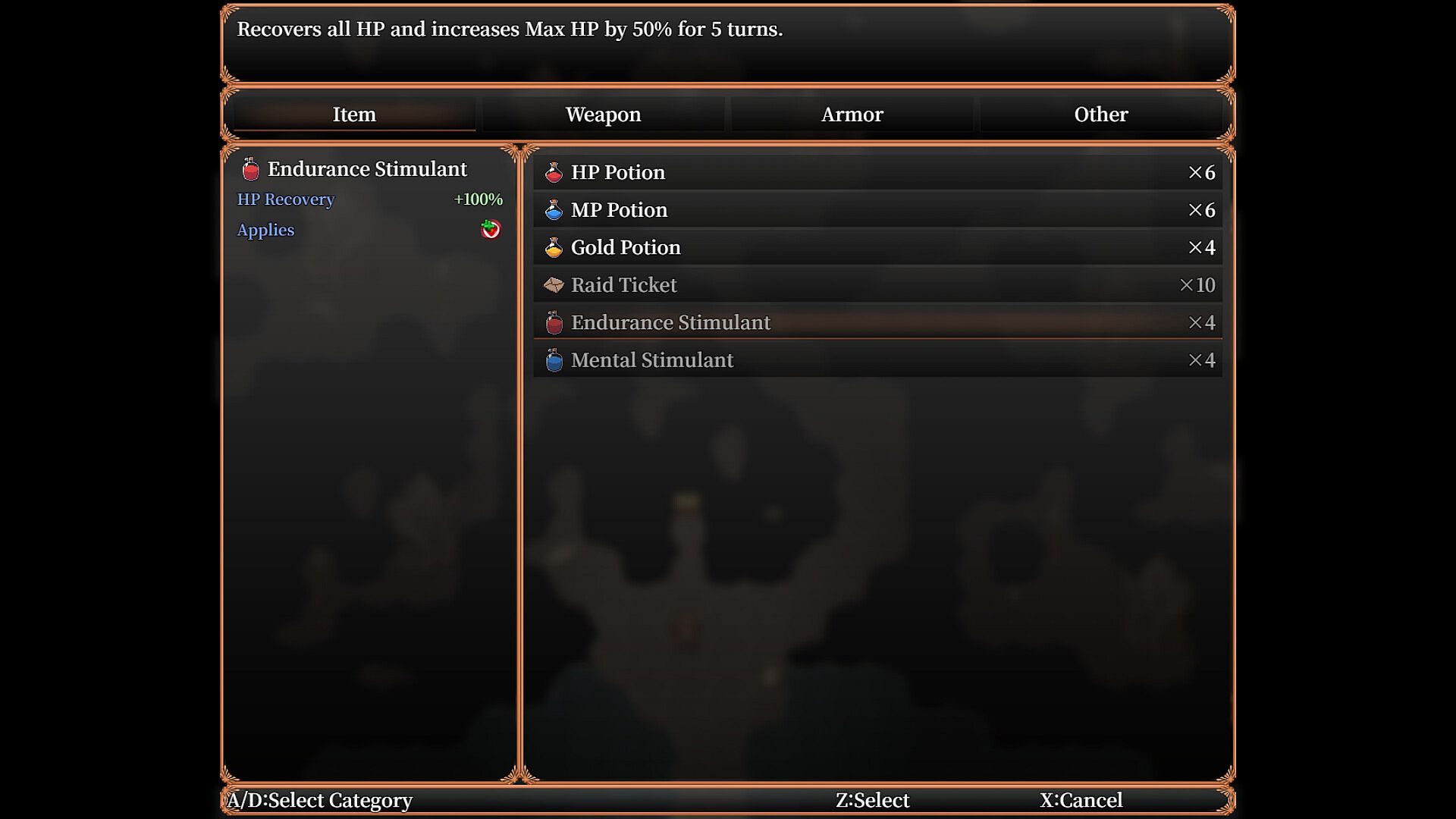Image resolution: width=1456 pixels, height=819 pixels.
Task: Click the yellow Gold Potion icon
Action: [x=554, y=247]
